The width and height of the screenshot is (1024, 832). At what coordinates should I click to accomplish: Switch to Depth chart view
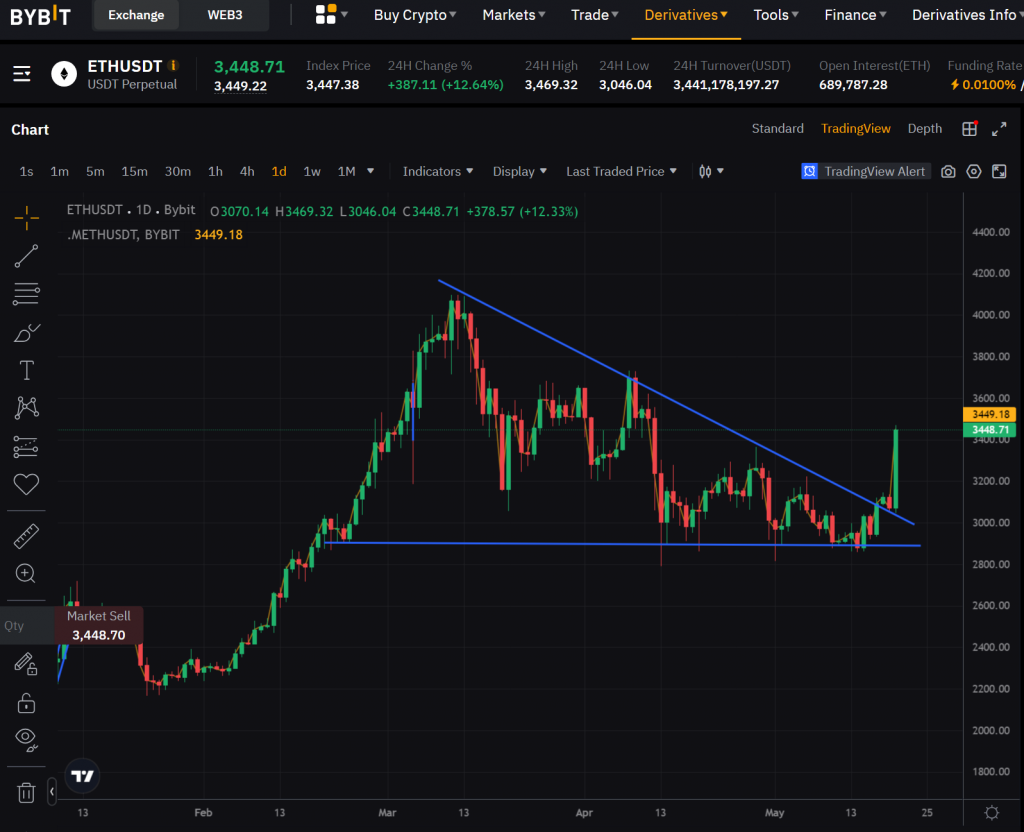point(924,129)
